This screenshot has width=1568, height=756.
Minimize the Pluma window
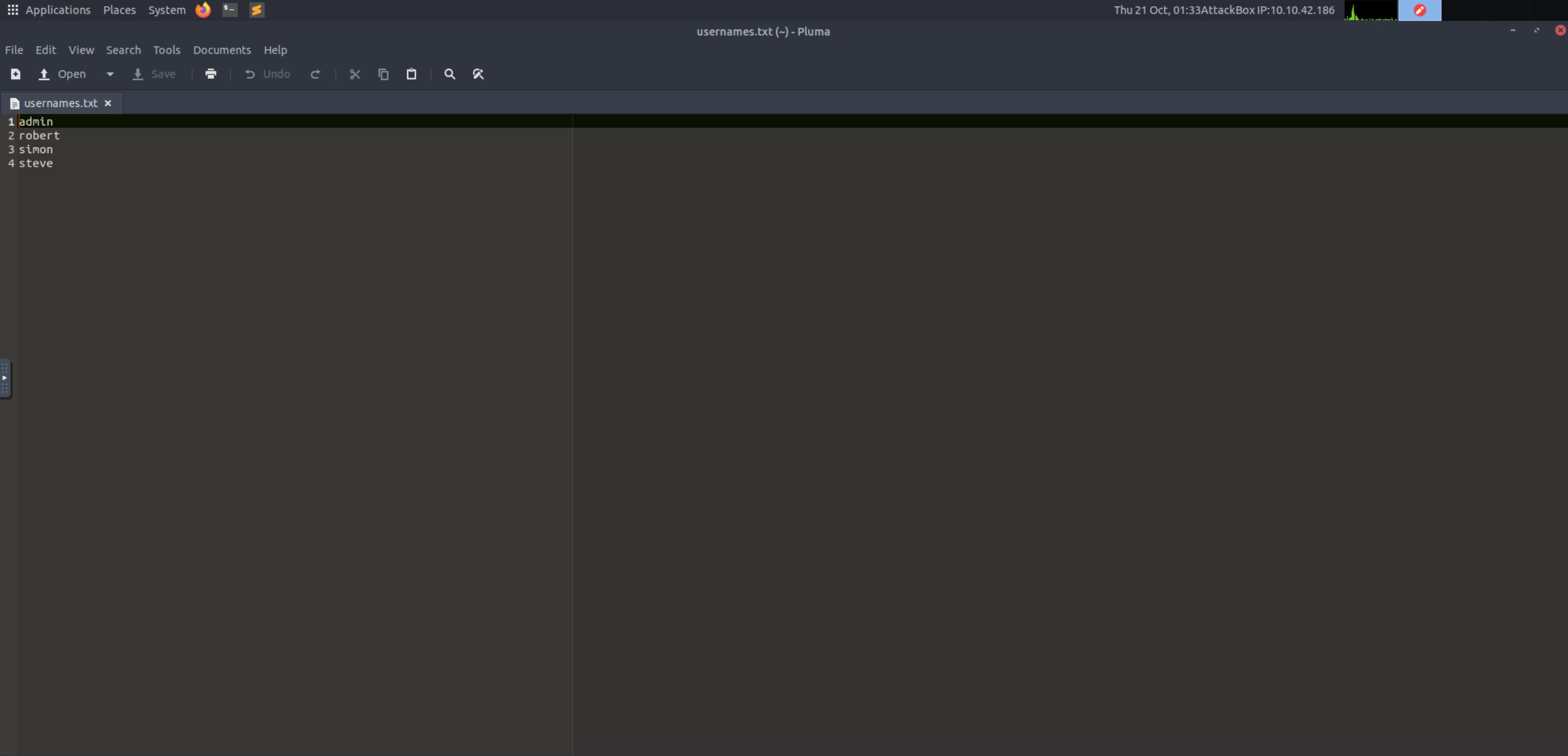1513,30
